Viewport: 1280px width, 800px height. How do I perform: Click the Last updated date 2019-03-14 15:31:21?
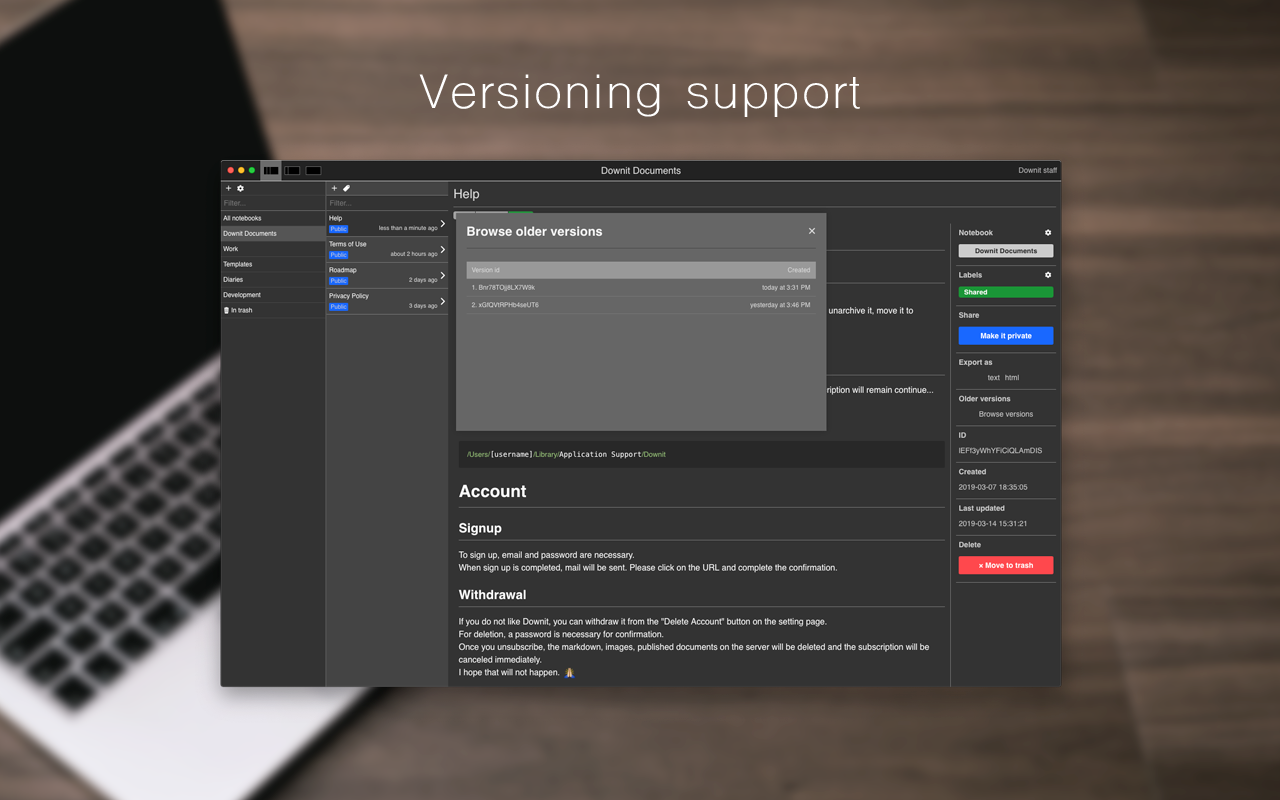(993, 523)
